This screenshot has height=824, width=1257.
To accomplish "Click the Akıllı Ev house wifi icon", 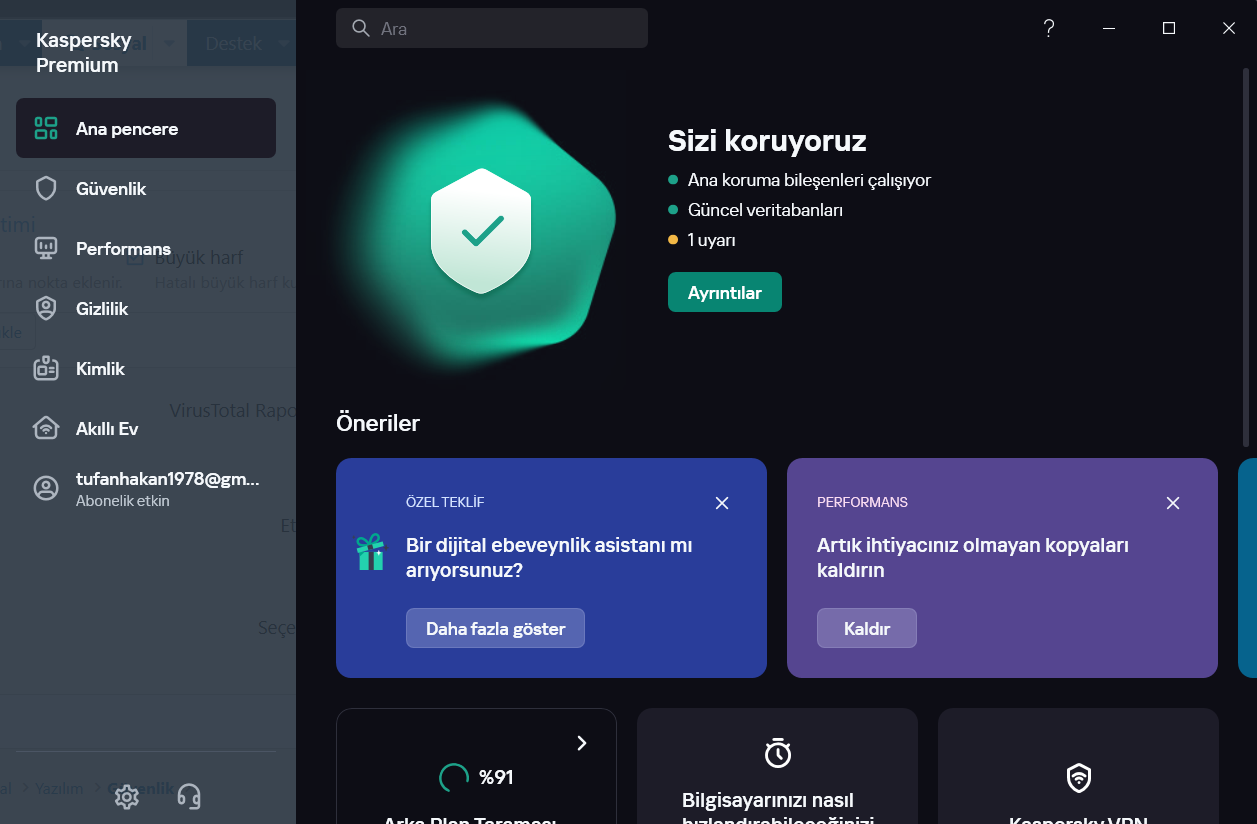I will [x=46, y=428].
